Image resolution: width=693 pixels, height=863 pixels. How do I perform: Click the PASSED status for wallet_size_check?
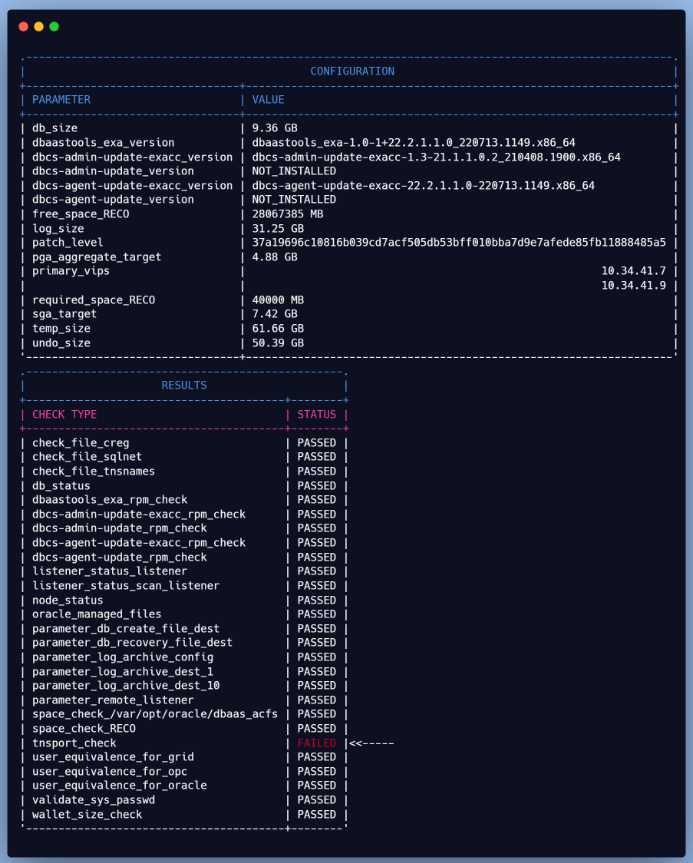click(317, 814)
